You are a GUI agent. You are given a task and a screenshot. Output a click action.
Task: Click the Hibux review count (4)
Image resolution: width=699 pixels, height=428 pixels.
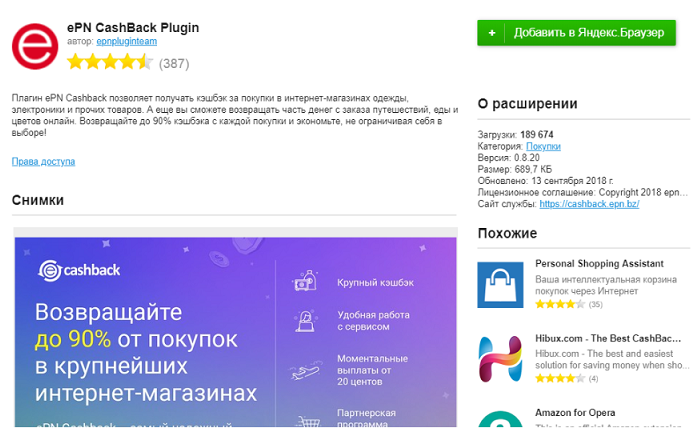593,379
